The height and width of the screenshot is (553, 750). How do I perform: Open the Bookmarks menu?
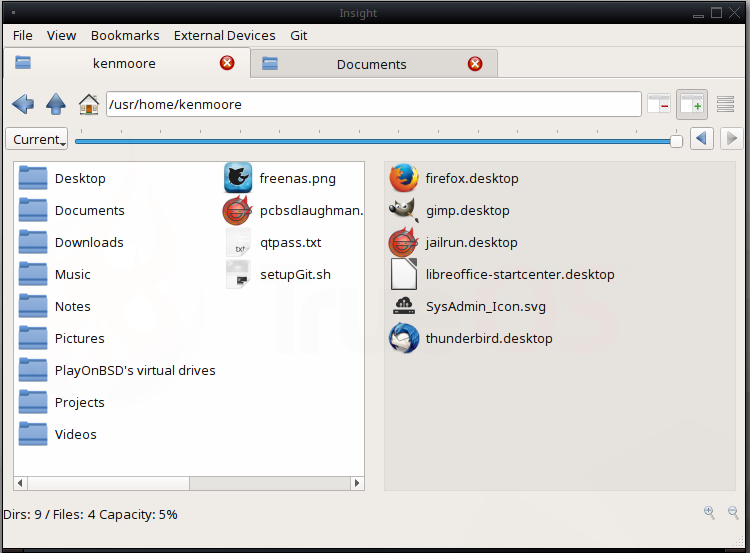point(125,35)
